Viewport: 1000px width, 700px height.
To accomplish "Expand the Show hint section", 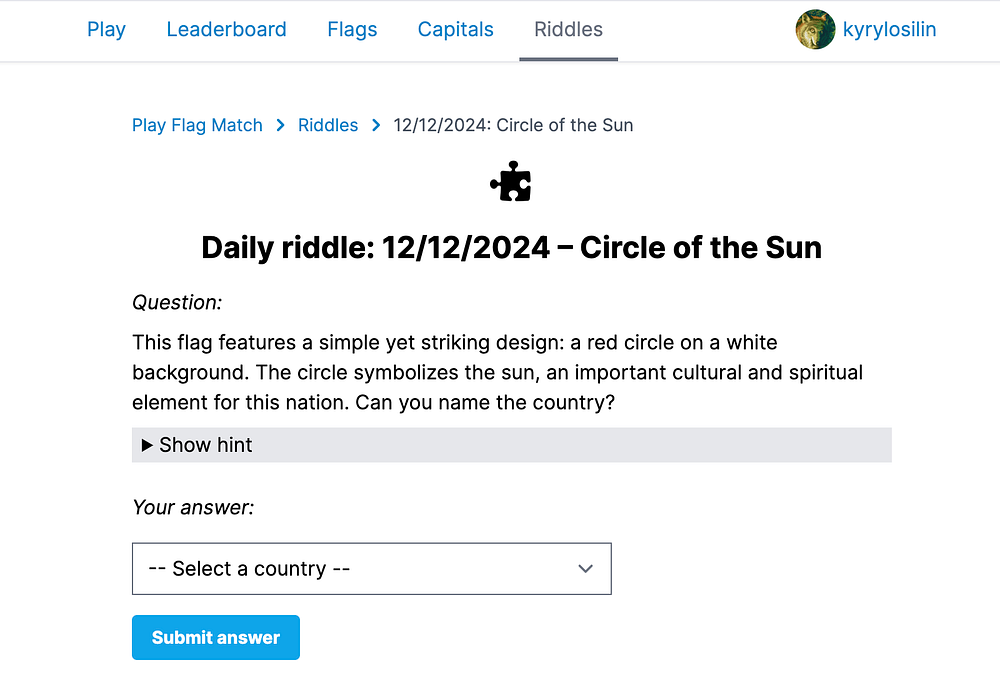I will click(197, 445).
